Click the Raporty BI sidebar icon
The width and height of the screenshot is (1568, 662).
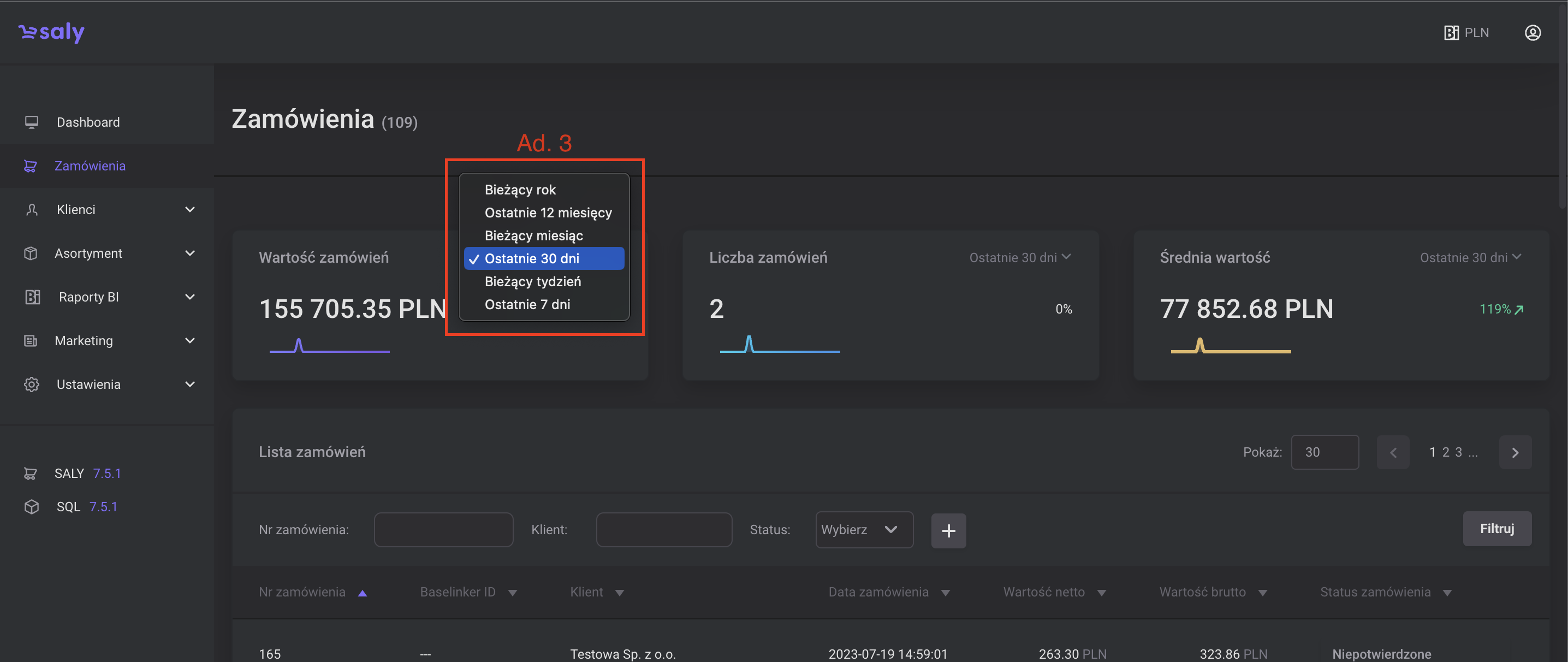32,297
